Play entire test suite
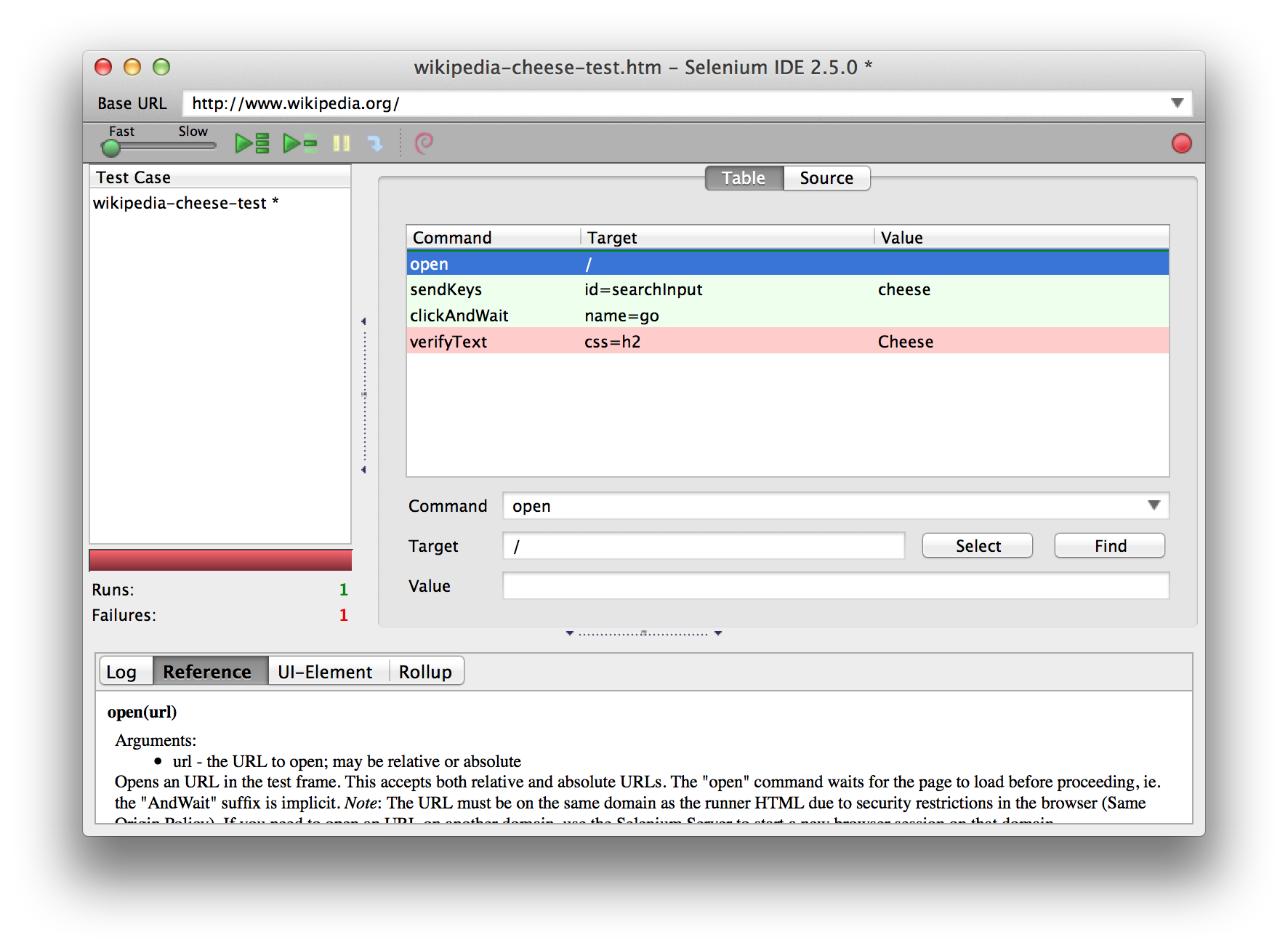This screenshot has height=951, width=1288. (x=252, y=143)
